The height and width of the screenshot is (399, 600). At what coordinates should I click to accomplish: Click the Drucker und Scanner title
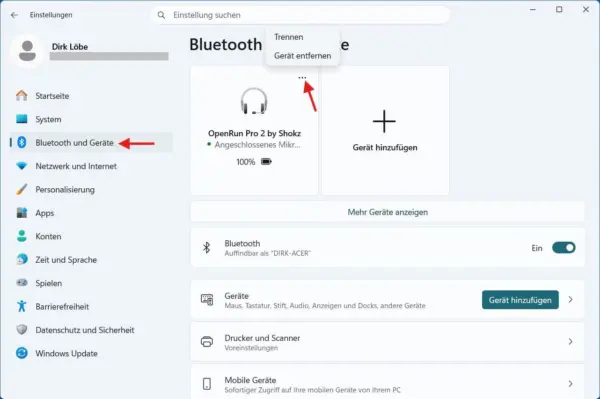coord(262,338)
